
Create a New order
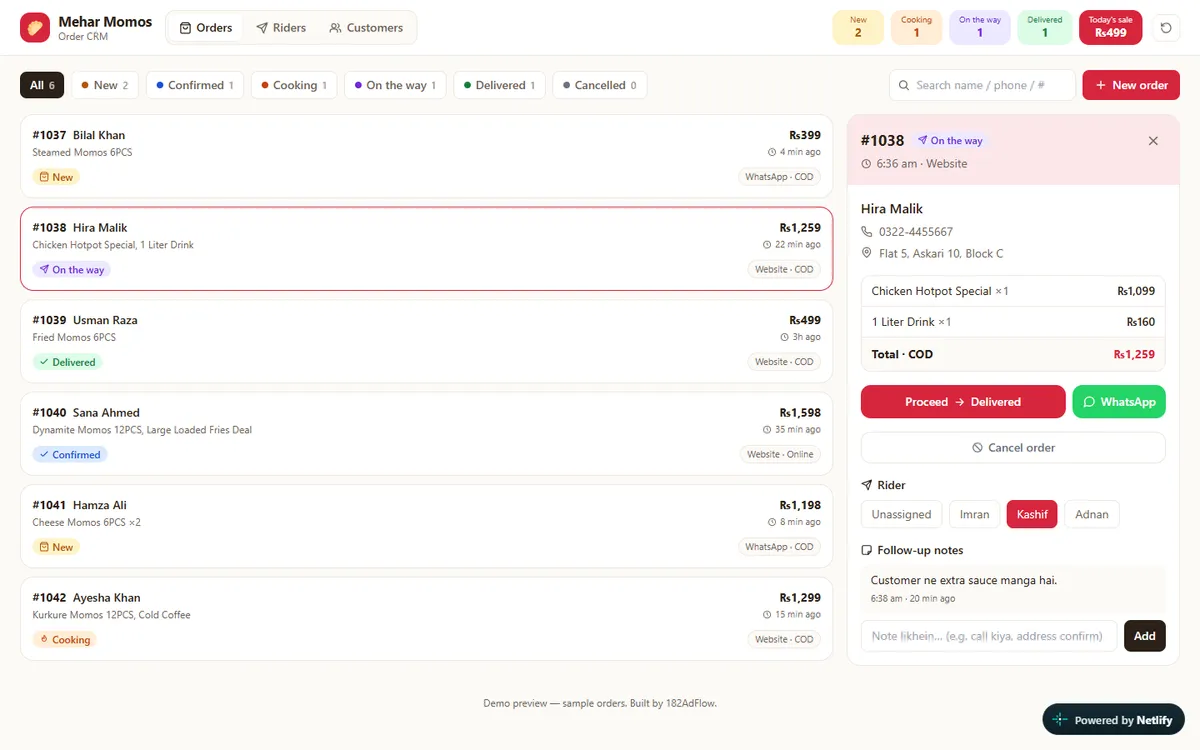pos(1131,85)
